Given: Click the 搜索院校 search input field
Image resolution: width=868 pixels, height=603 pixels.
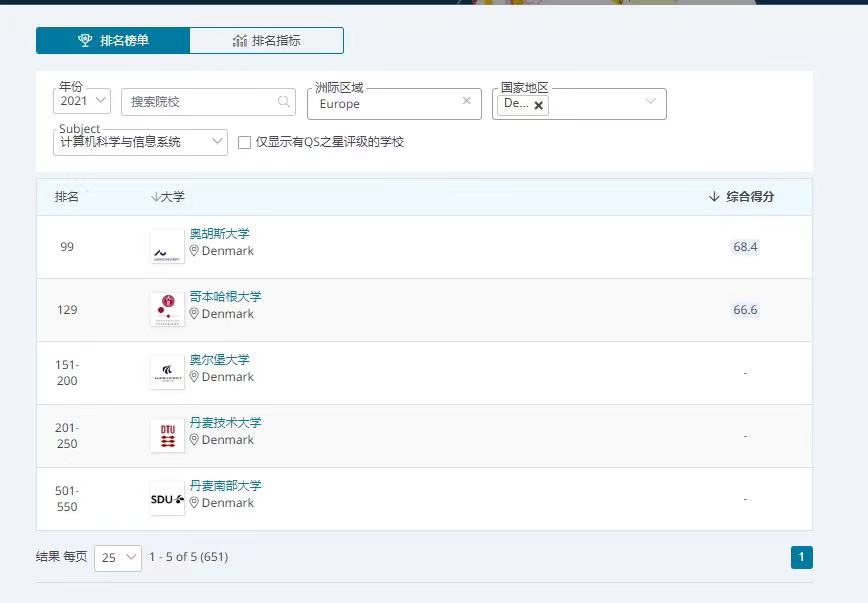Looking at the screenshot, I should click(x=200, y=102).
